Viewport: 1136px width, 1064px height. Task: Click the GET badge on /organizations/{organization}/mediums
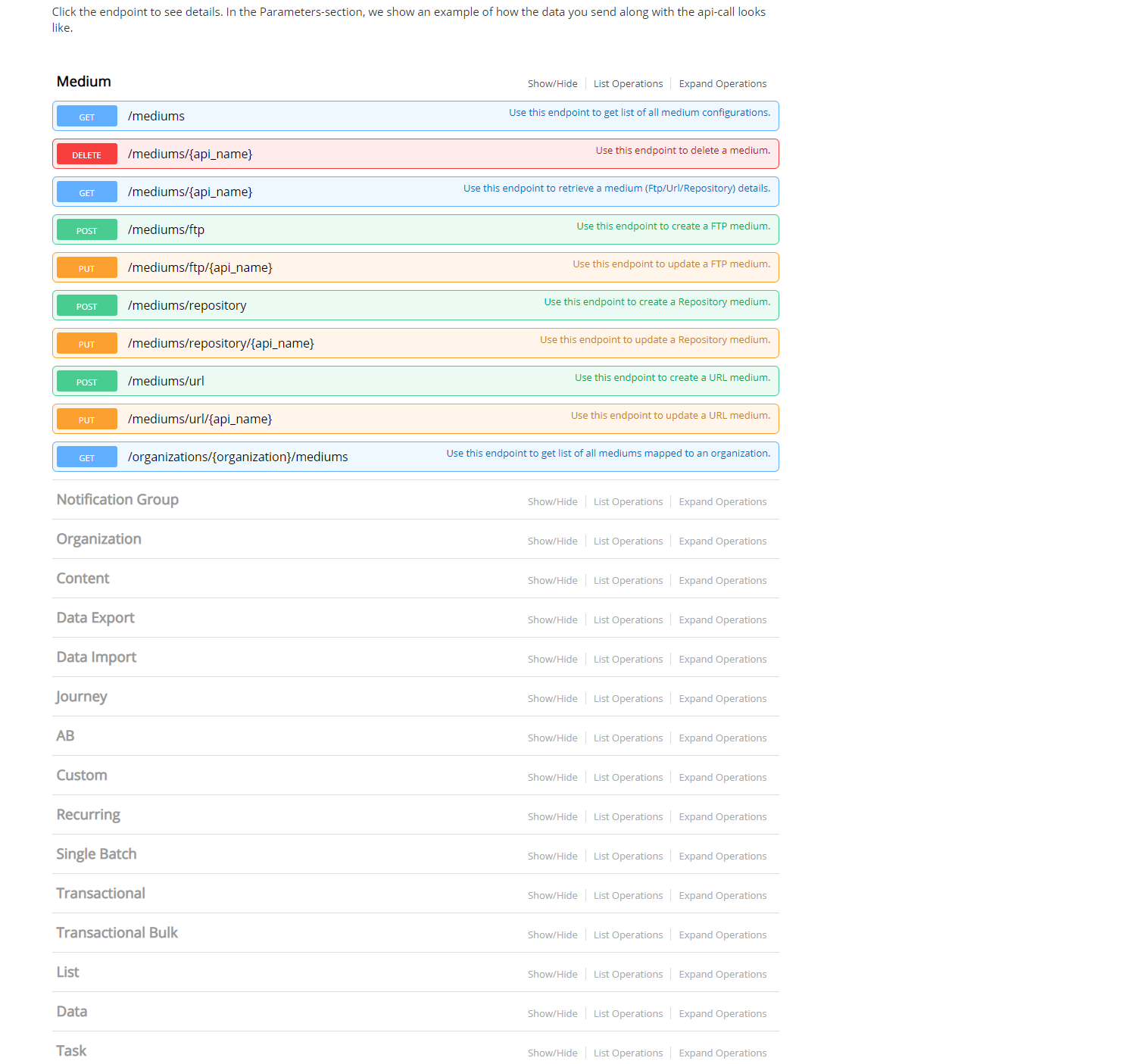[x=86, y=457]
